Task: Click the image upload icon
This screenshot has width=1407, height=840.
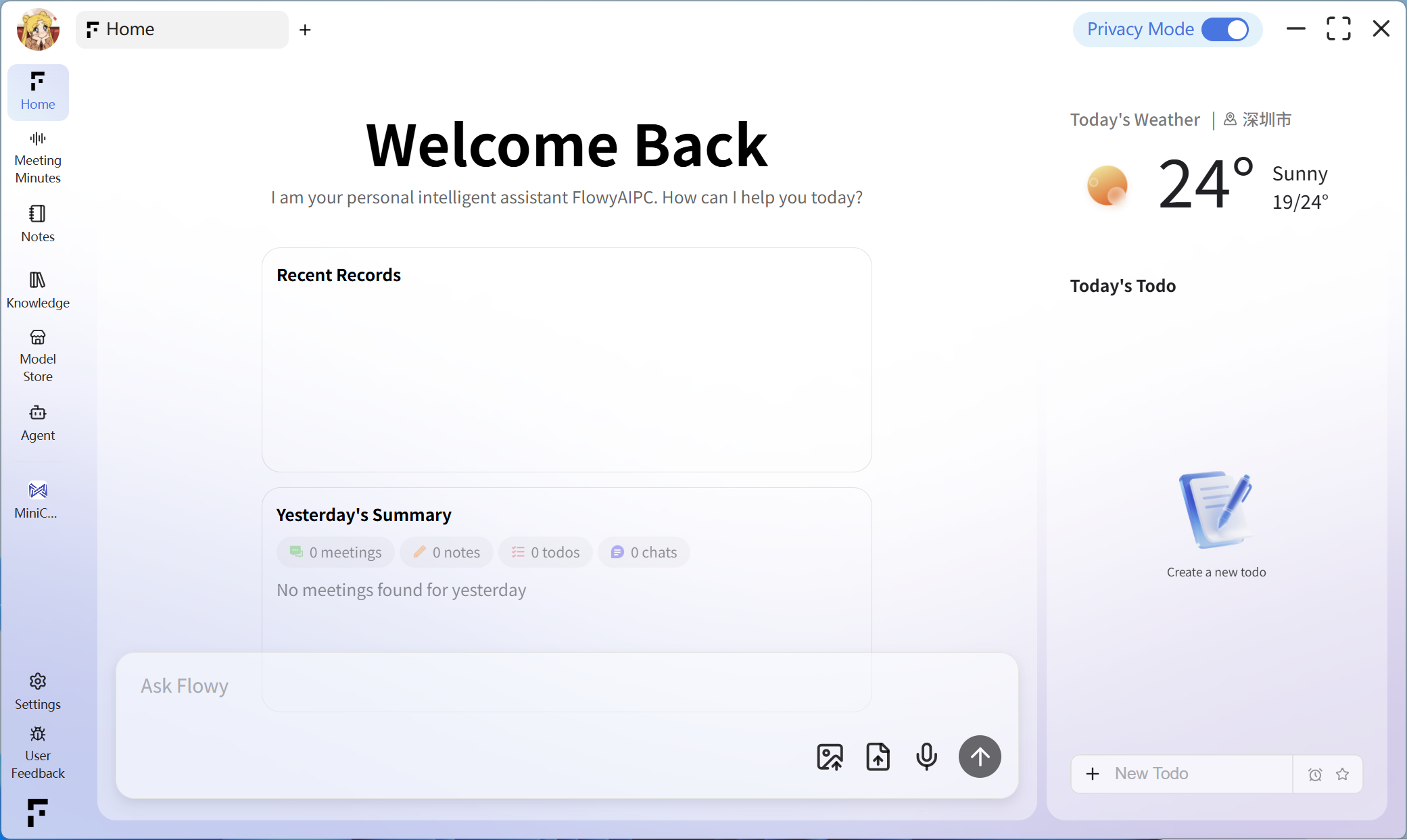Action: pyautogui.click(x=830, y=757)
